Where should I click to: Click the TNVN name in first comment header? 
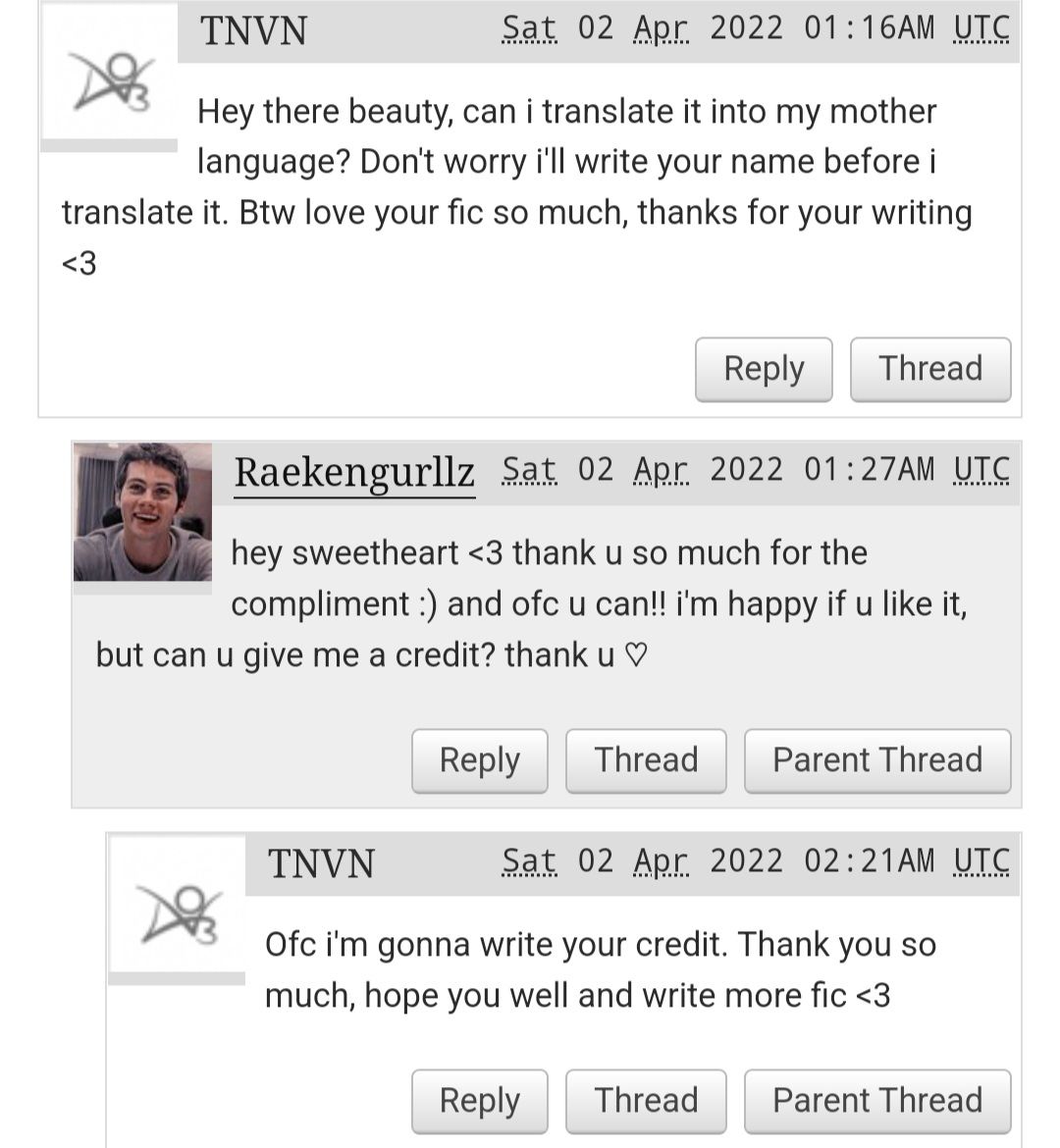[253, 31]
